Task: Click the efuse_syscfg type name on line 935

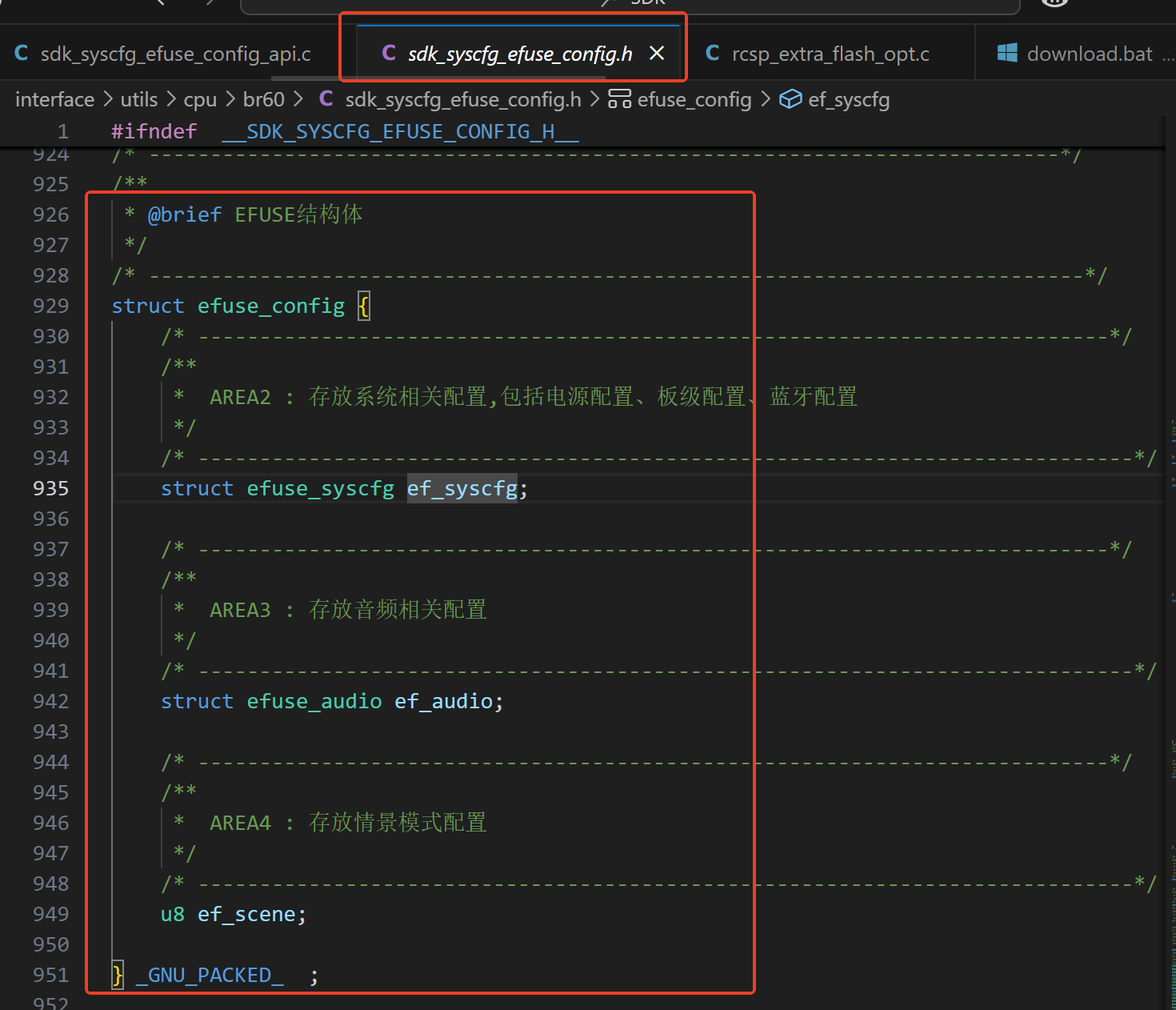Action: pyautogui.click(x=320, y=488)
